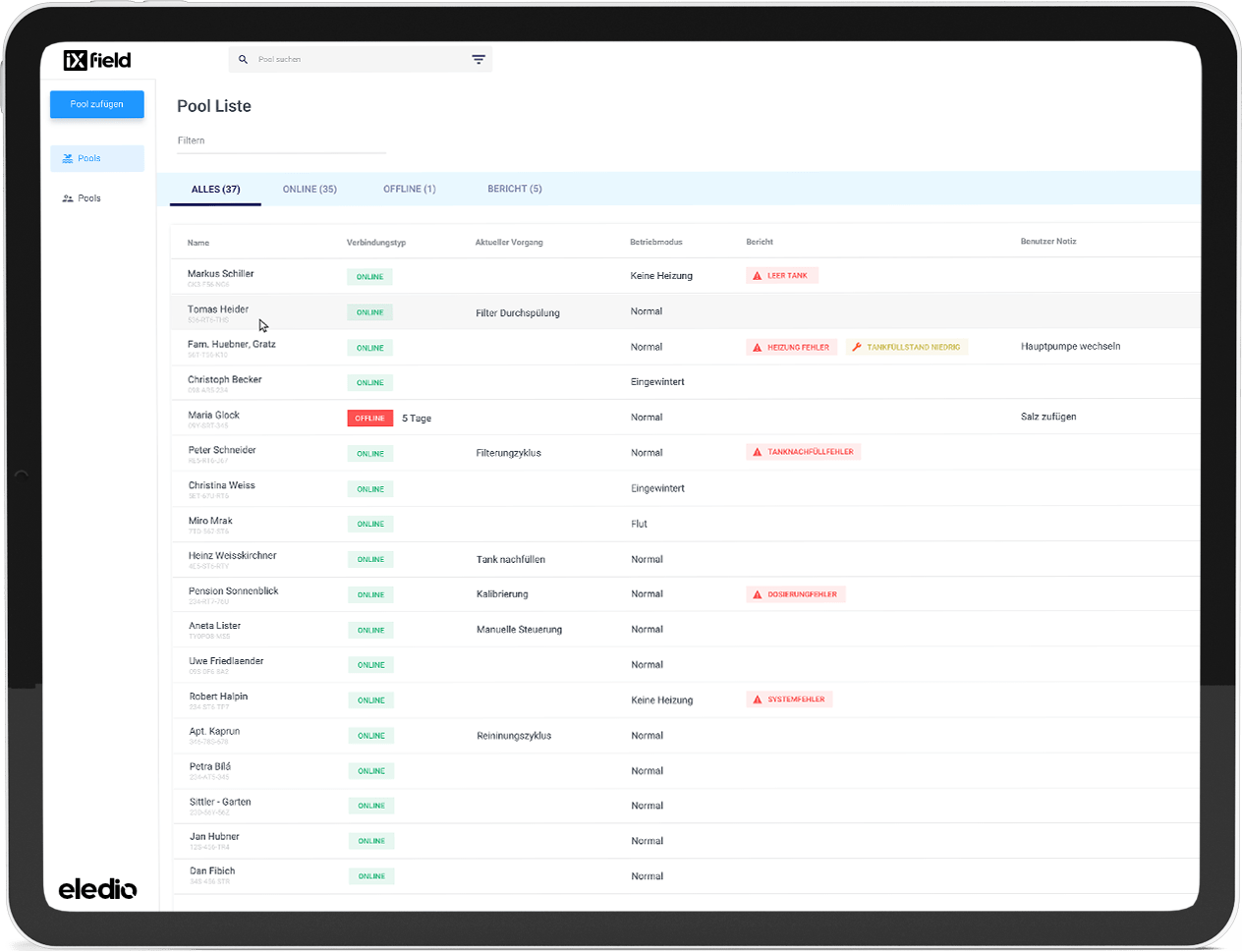Click the highlighted Pools sidebar icon
The height and width of the screenshot is (952, 1242).
[x=68, y=158]
